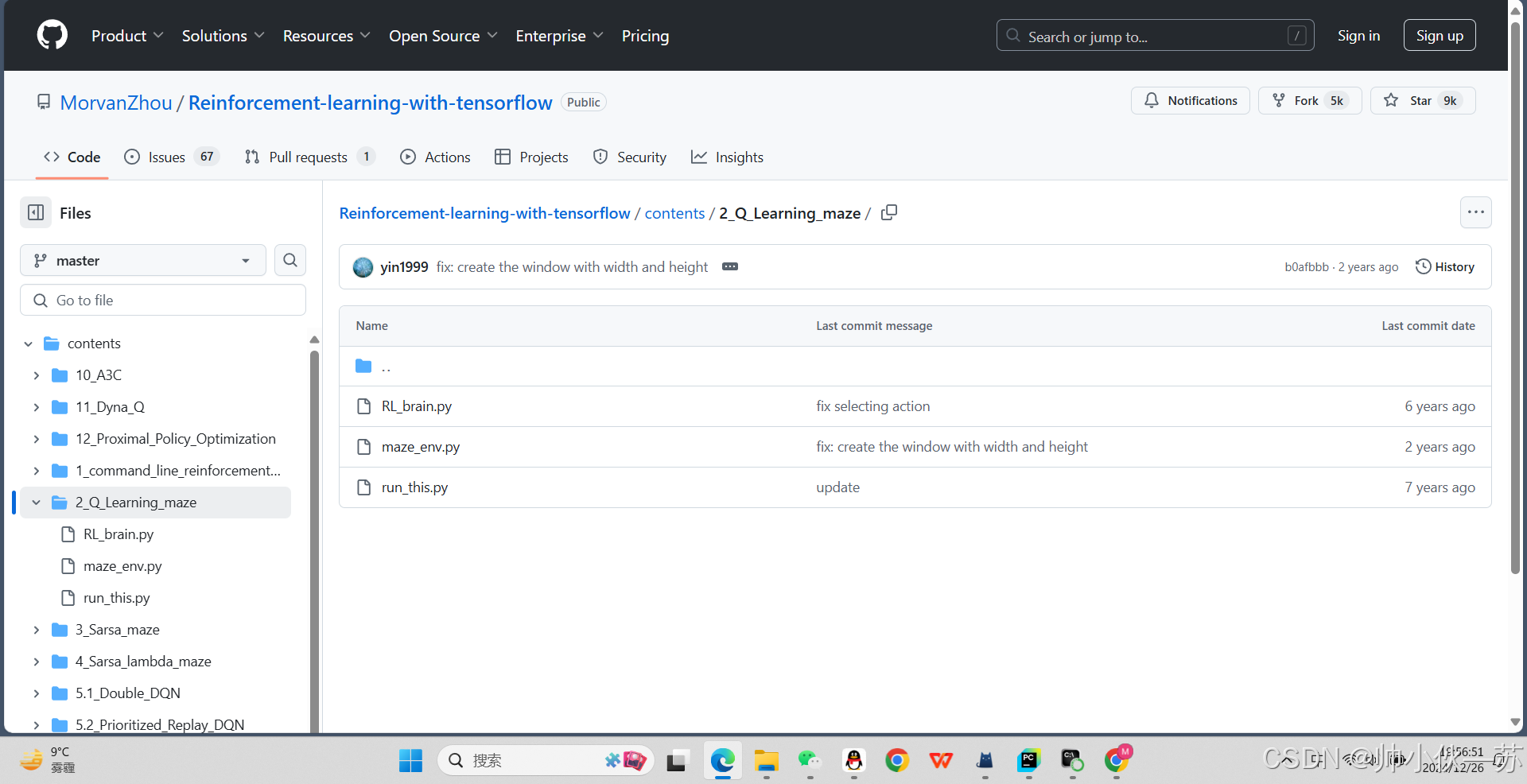Open the b0afbbb commit hash link
The image size is (1527, 784).
[1307, 267]
